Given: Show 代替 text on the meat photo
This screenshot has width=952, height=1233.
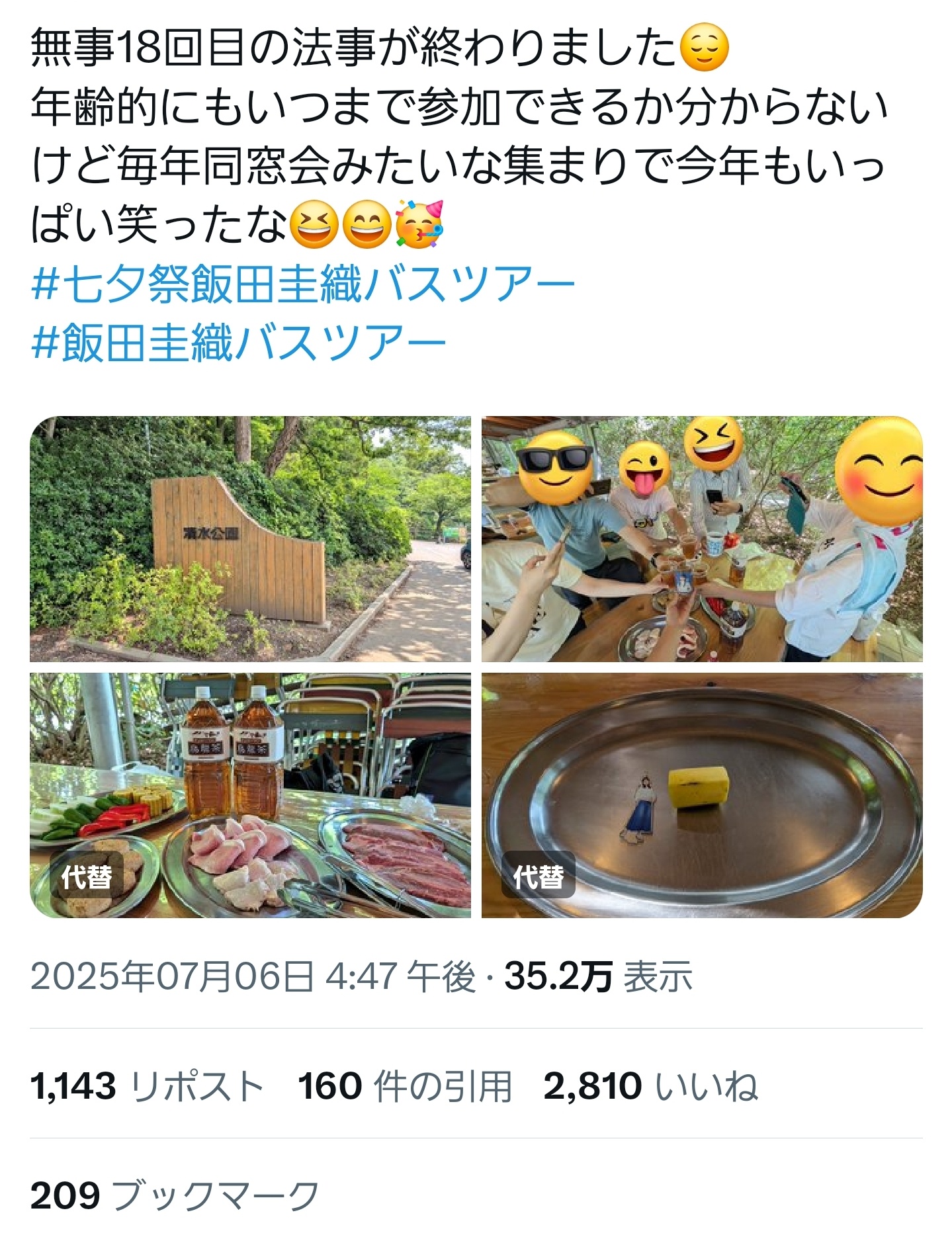Looking at the screenshot, I should point(87,877).
